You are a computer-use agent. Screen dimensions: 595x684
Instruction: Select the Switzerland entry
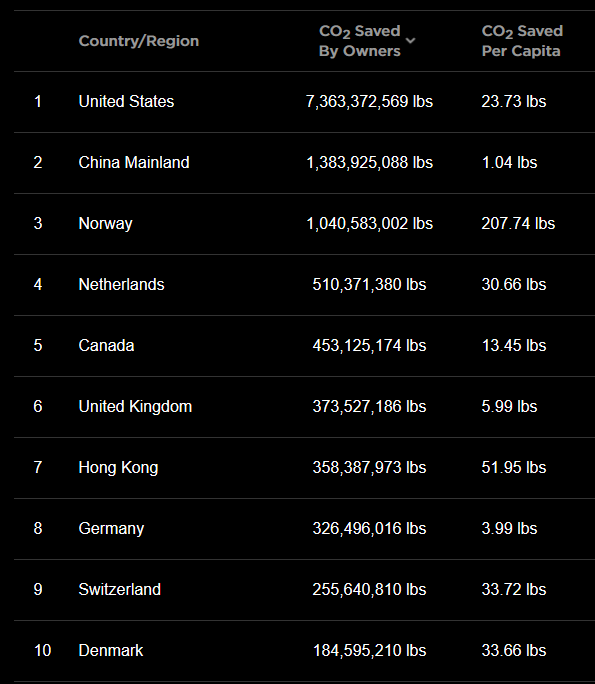pos(120,590)
